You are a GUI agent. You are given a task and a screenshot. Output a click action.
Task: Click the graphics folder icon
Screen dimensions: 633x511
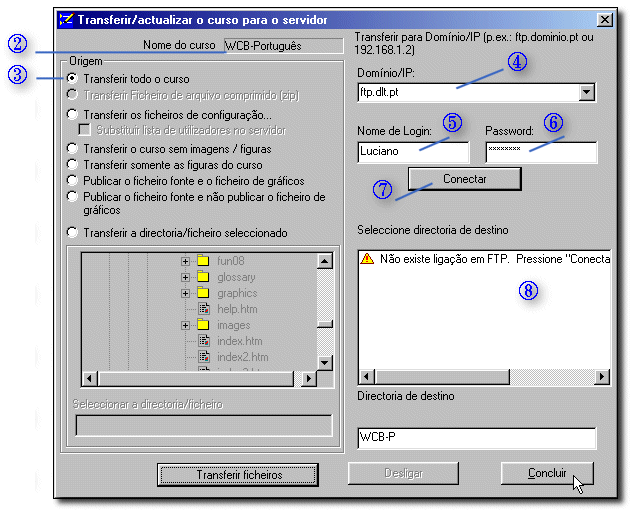tap(203, 293)
